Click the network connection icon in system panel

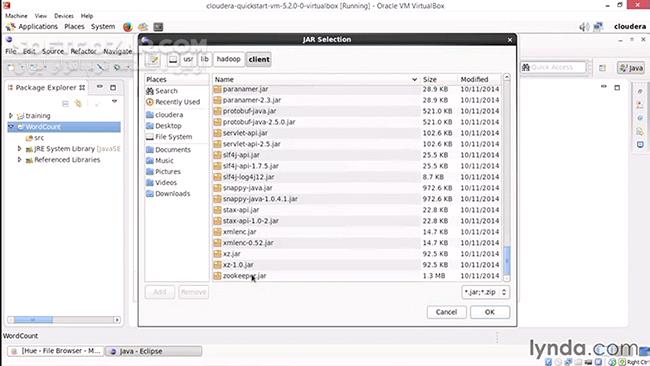[x=598, y=27]
